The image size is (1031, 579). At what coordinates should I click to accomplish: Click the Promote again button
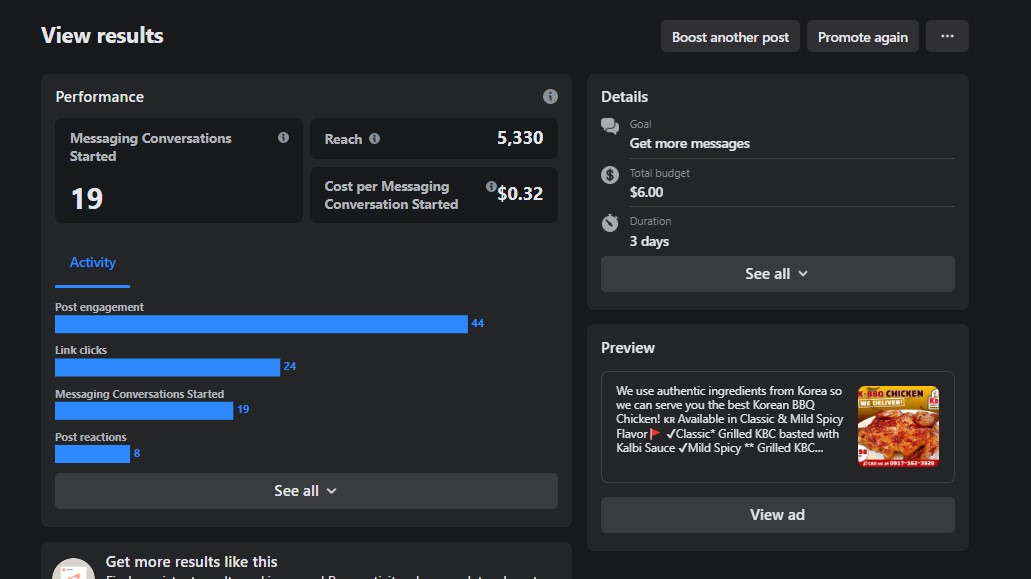pyautogui.click(x=862, y=37)
